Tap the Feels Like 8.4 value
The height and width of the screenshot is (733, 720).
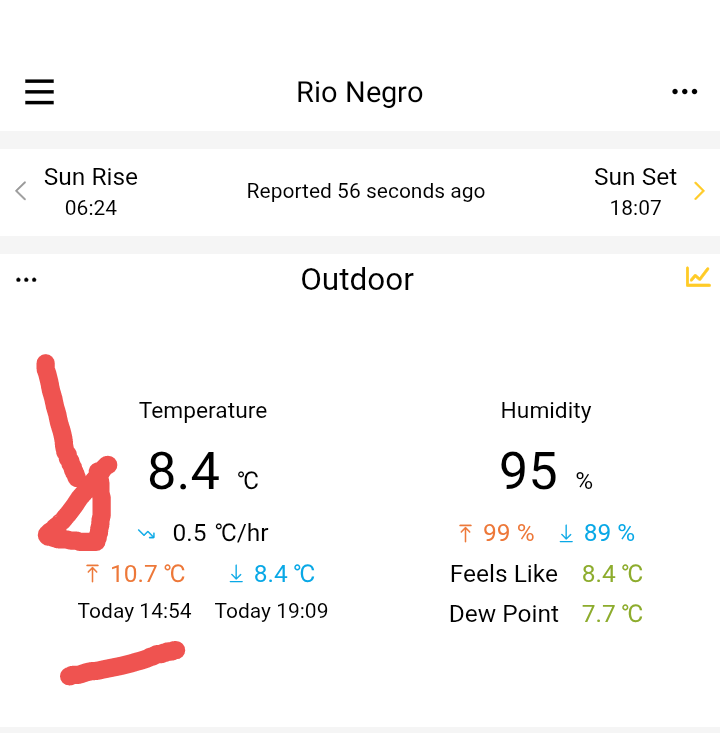pos(612,574)
